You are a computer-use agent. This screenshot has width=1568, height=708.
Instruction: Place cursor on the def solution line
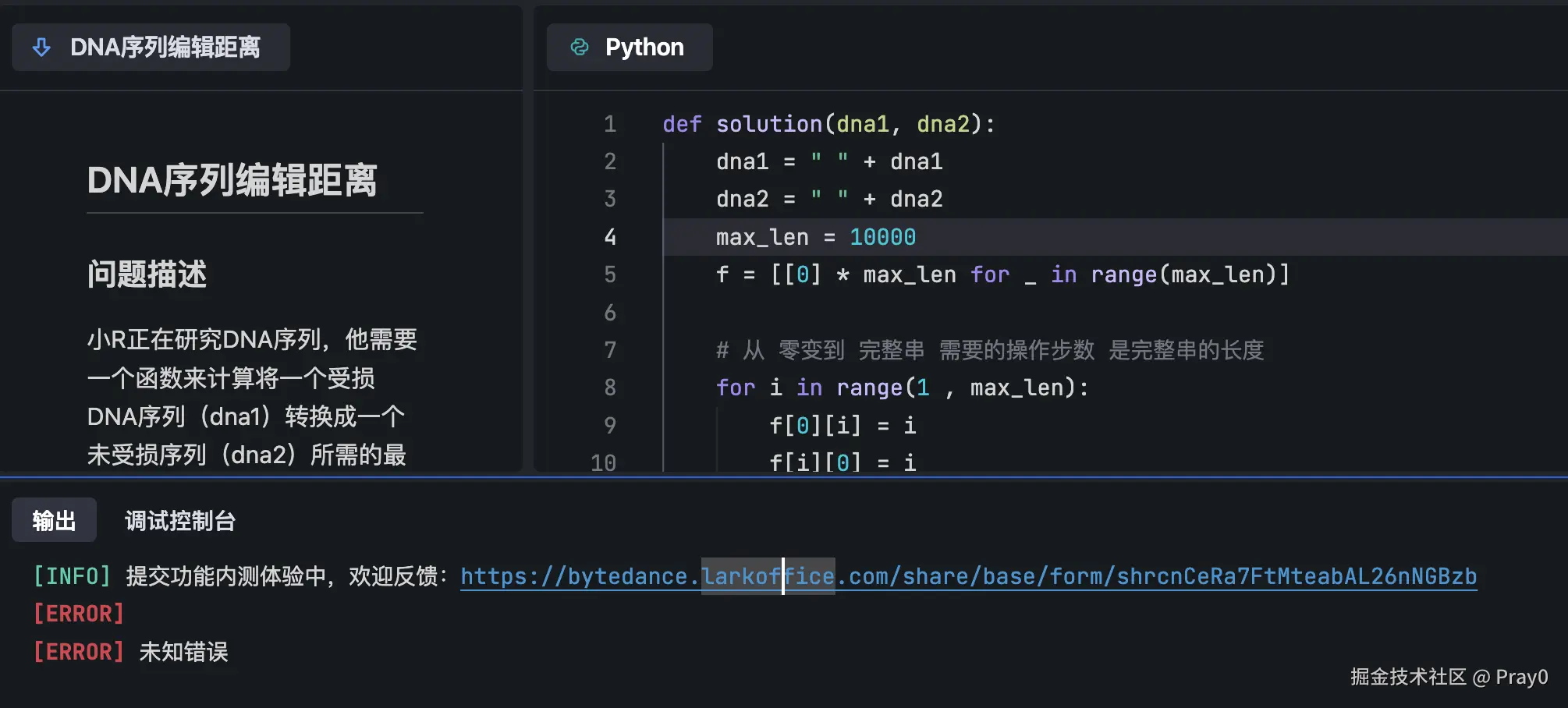point(828,123)
